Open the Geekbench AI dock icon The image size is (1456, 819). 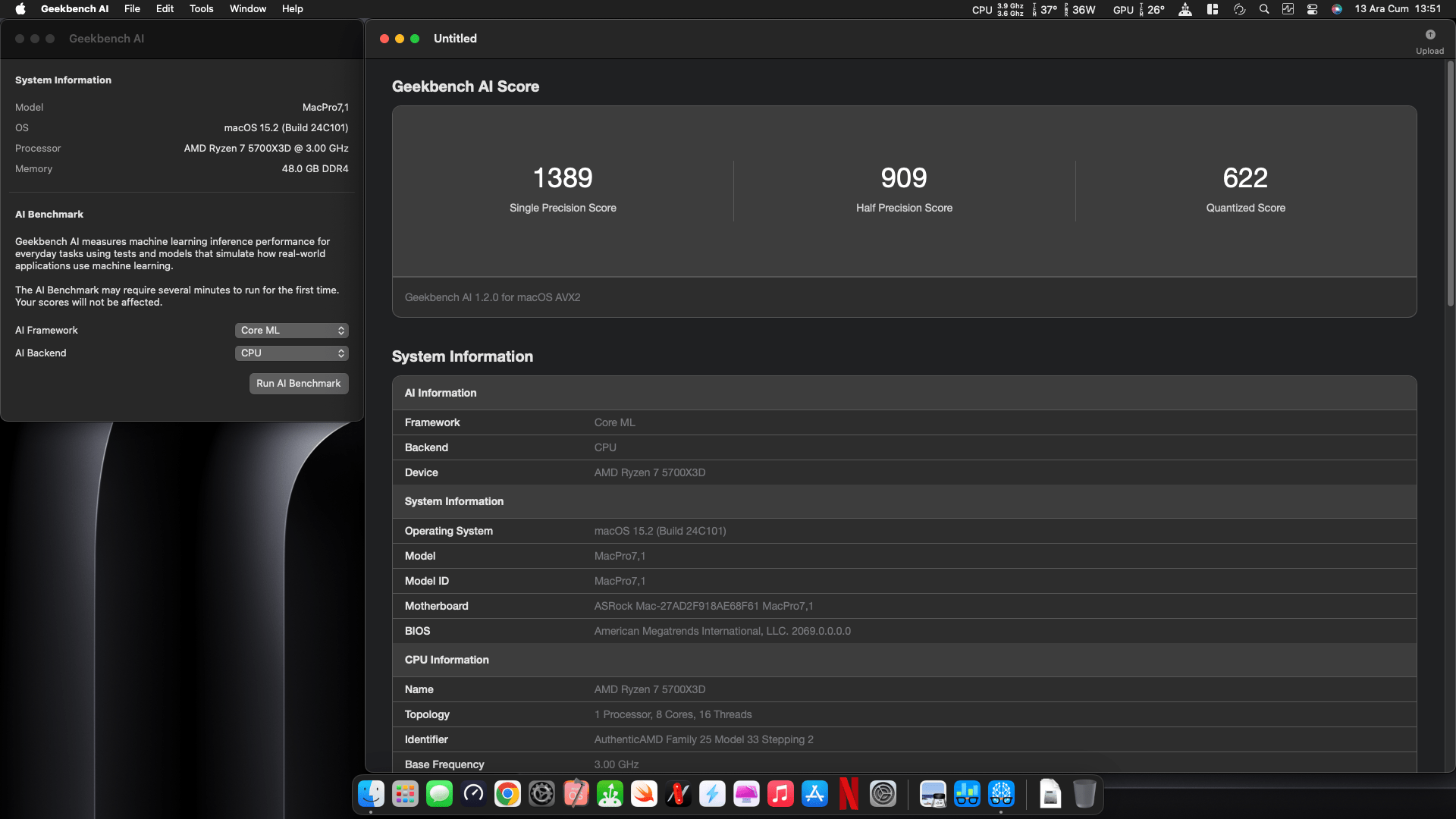point(1001,794)
